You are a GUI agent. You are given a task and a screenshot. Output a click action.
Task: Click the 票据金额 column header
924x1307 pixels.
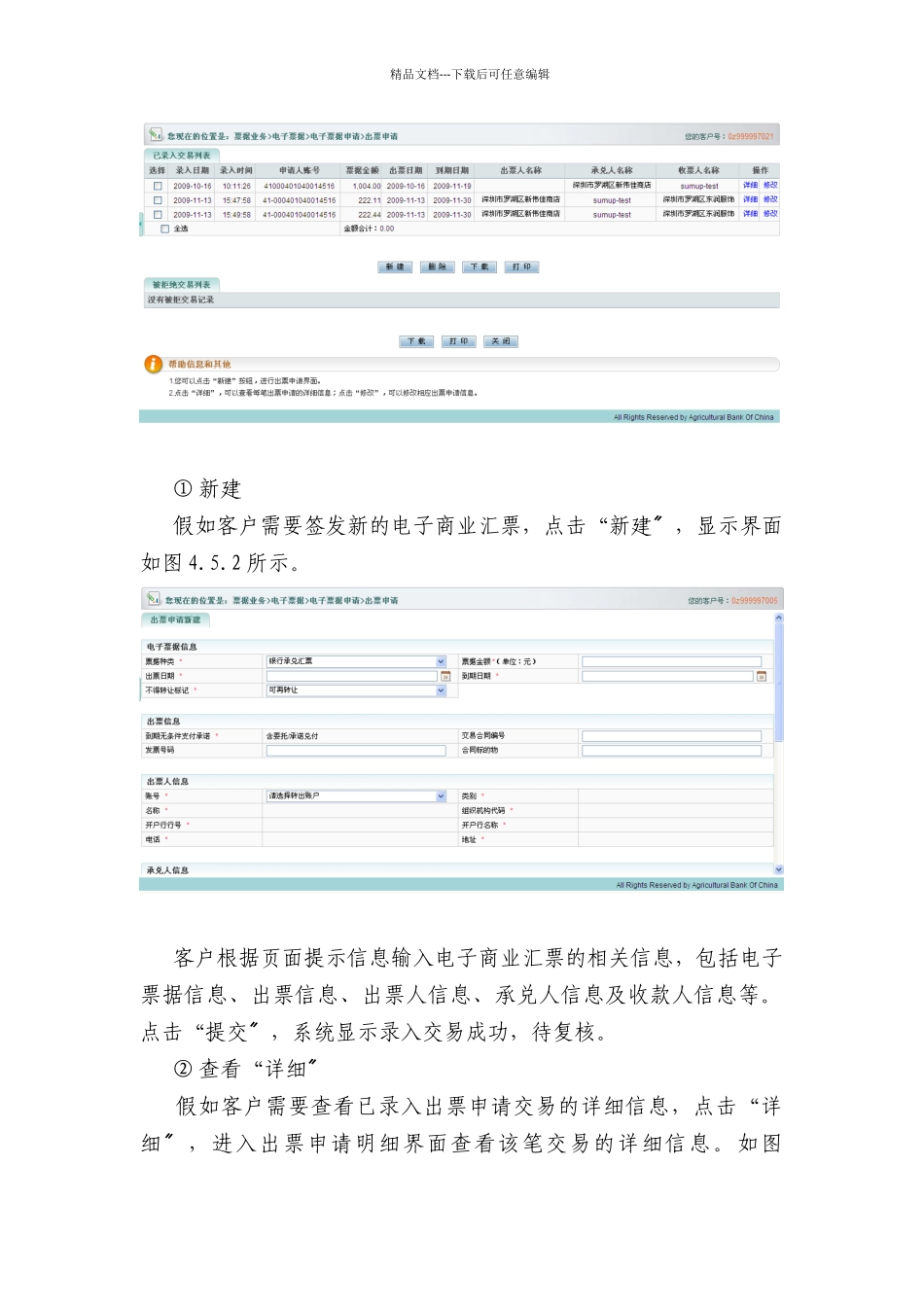tap(363, 170)
